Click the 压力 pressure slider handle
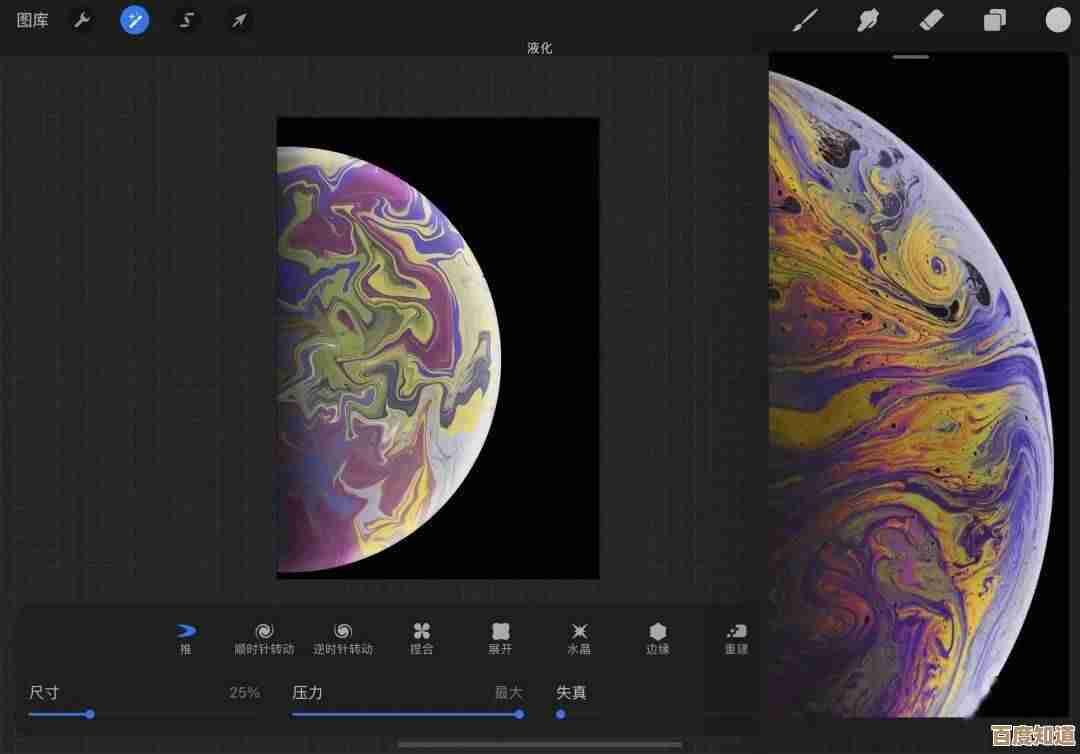The height and width of the screenshot is (754, 1080). tap(519, 714)
